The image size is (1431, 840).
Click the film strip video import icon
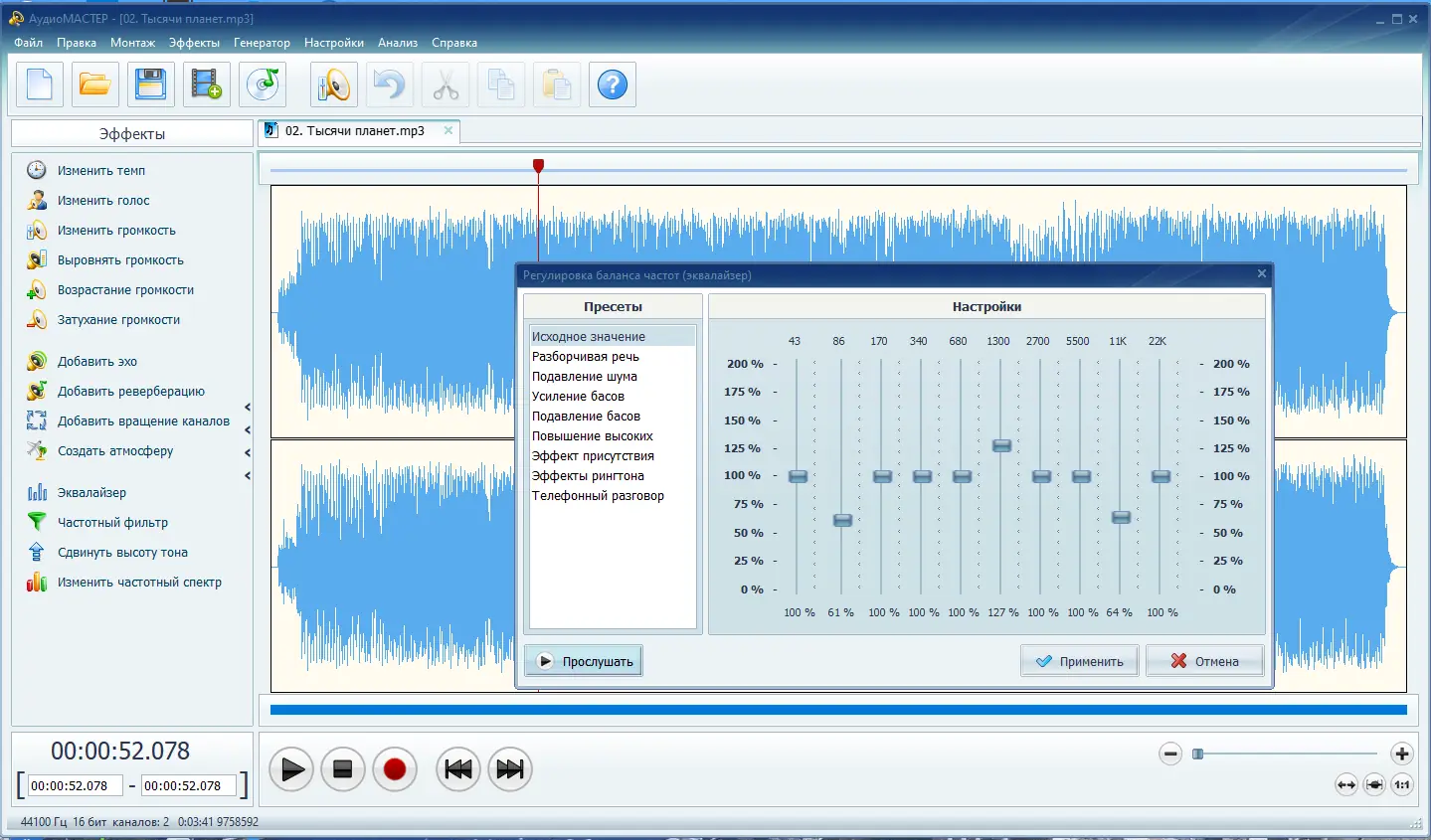tap(207, 84)
